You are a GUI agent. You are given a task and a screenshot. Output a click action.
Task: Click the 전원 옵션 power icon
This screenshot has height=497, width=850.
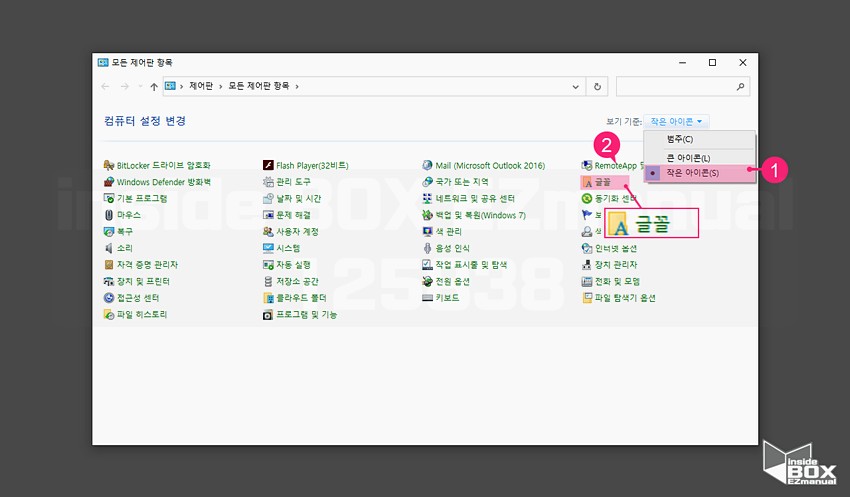[427, 281]
